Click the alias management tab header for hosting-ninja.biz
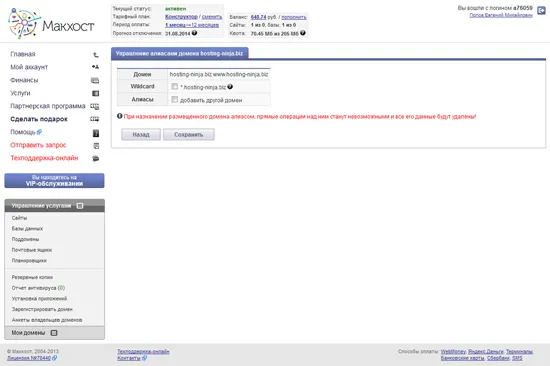The image size is (550, 366). pos(180,53)
